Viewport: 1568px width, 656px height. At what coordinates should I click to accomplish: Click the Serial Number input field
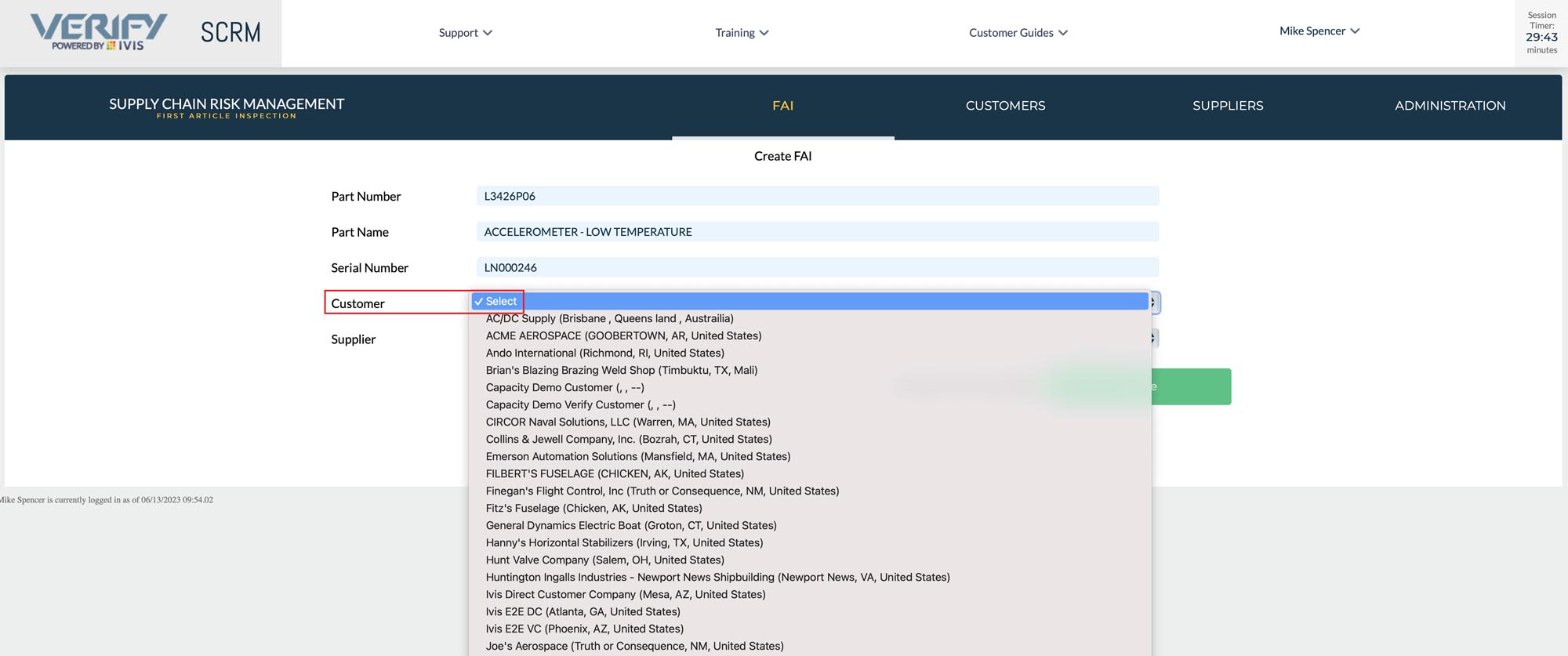[817, 267]
